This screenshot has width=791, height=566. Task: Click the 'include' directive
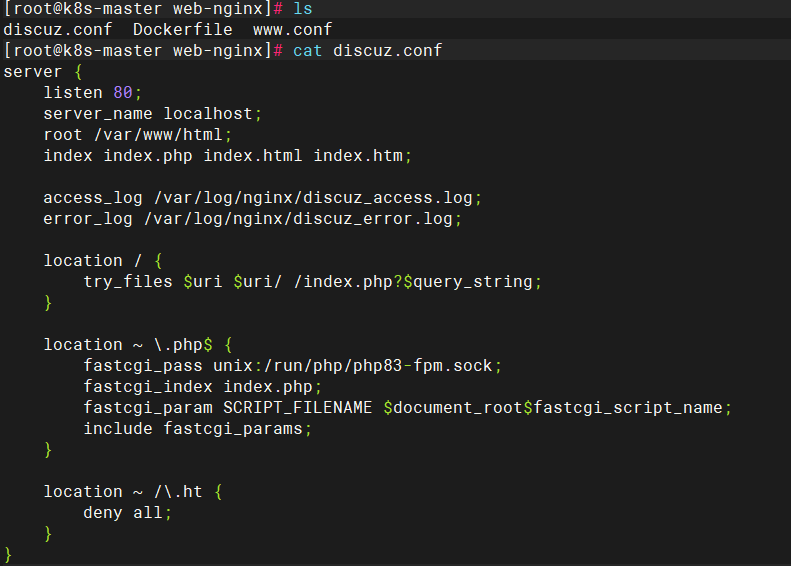[x=118, y=429]
